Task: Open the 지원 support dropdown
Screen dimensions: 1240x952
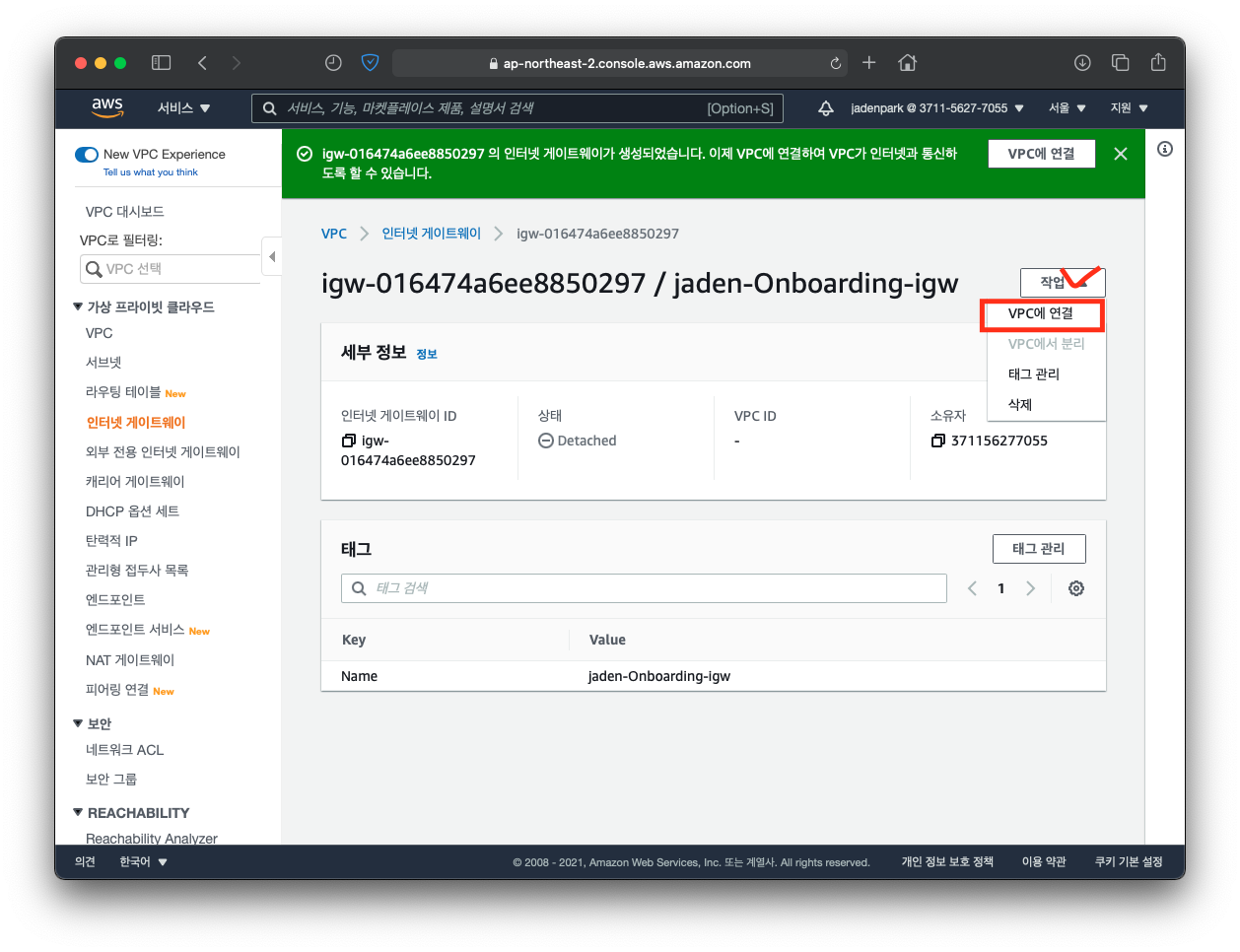Action: (x=1129, y=108)
